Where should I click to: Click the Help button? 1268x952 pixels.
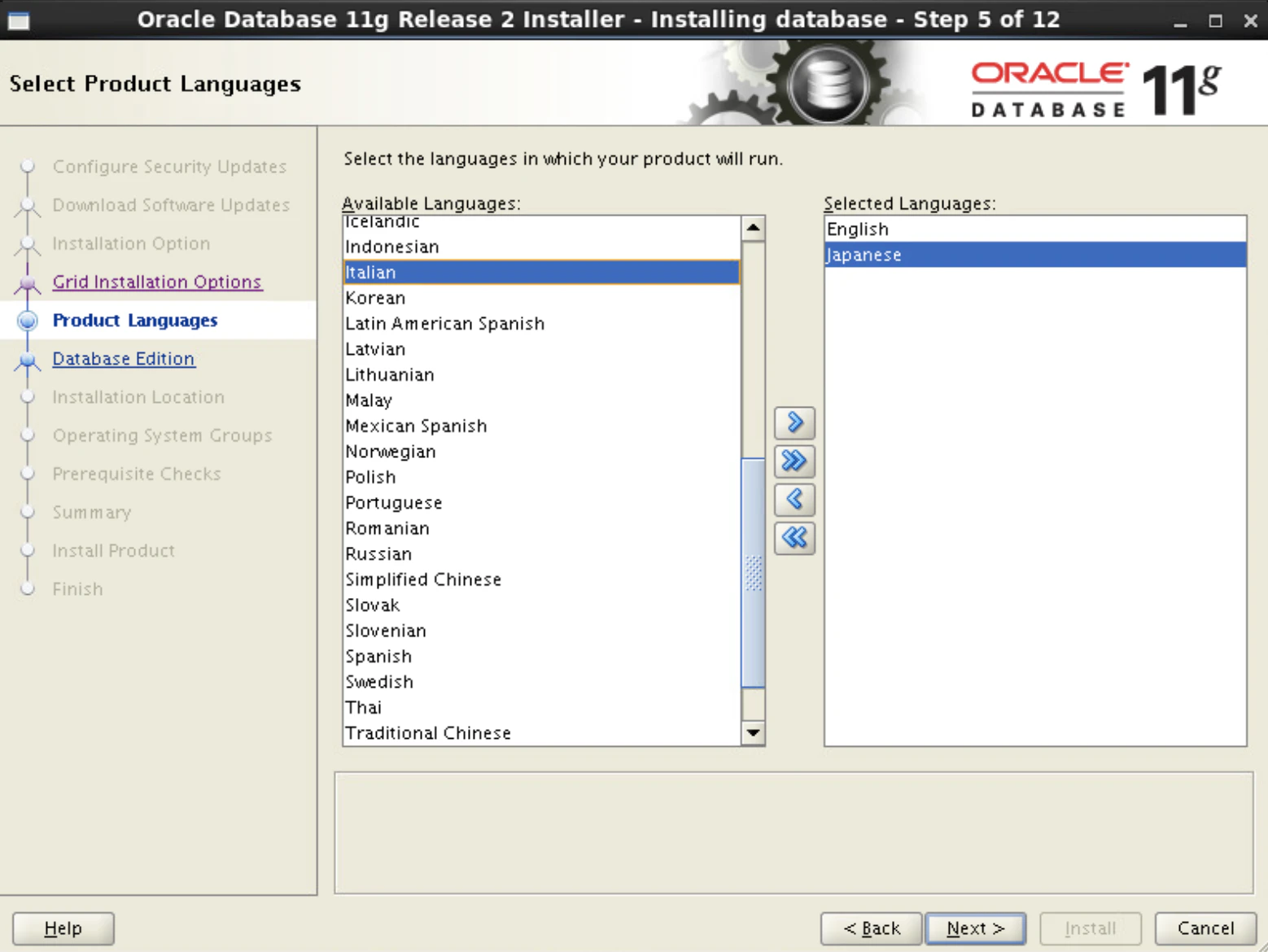(63, 928)
